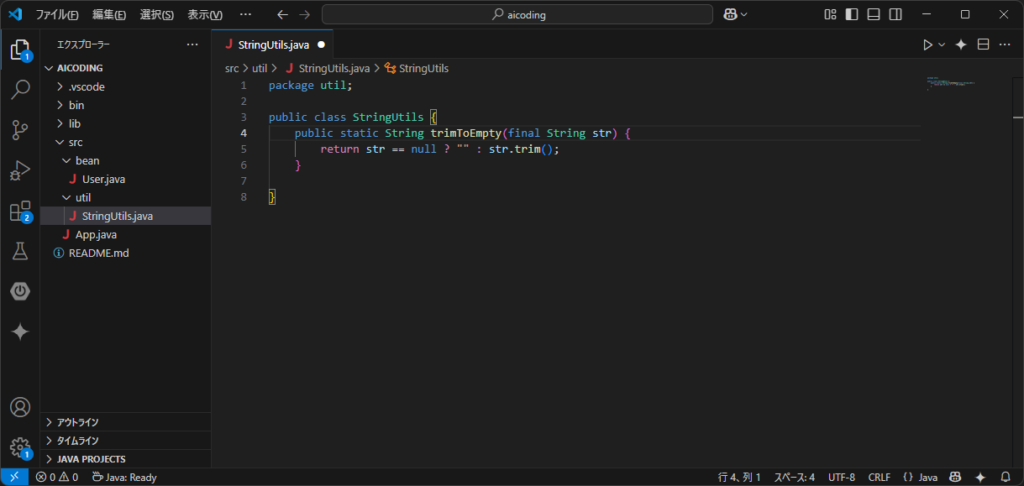The image size is (1024, 486).
Task: Open the 編集 menu
Action: 109,14
